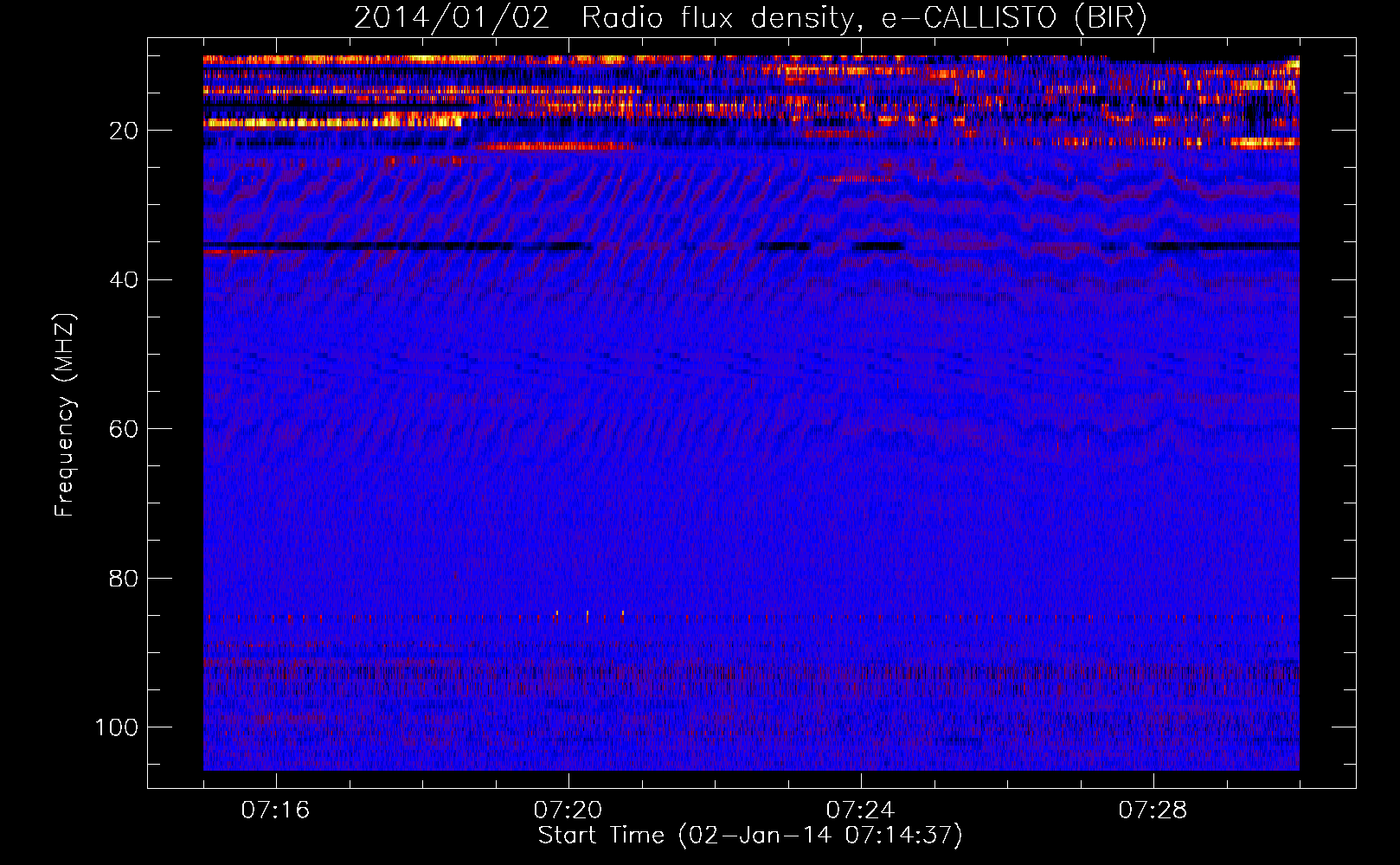
Task: Click the 100 MHz frequency tick label
Action: [117, 727]
